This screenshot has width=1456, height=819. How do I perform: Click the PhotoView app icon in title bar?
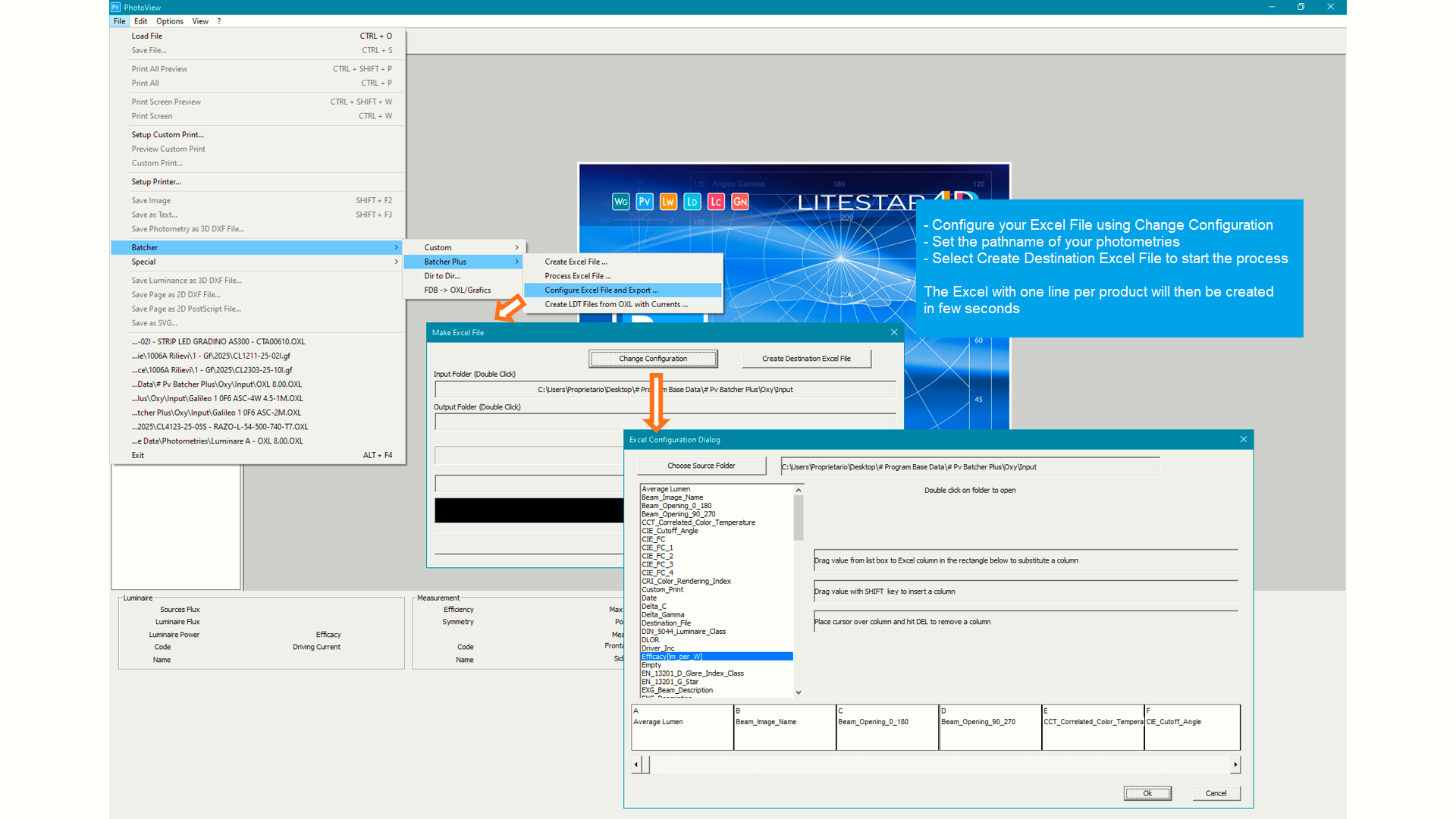[x=116, y=7]
